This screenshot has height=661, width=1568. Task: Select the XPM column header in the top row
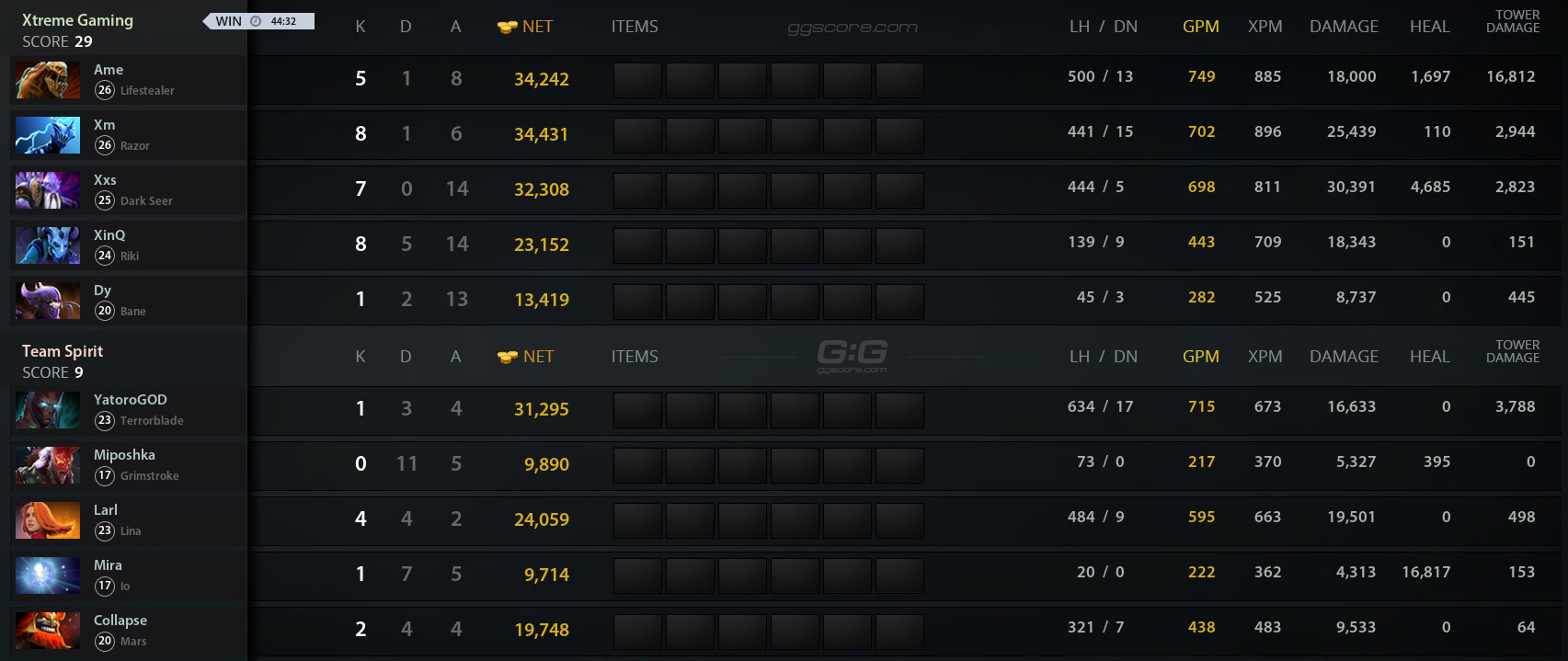pyautogui.click(x=1265, y=27)
